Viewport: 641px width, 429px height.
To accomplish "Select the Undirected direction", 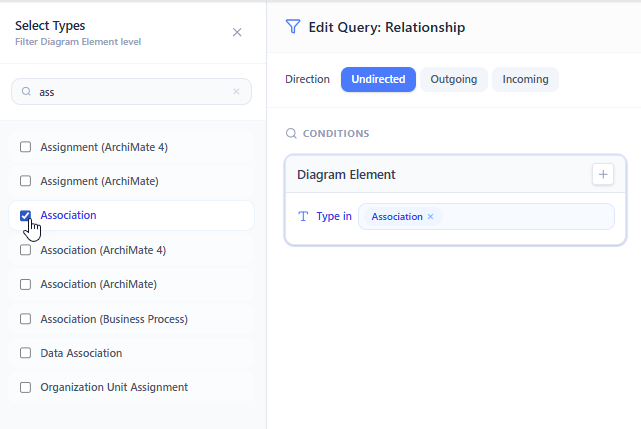I will pos(378,79).
